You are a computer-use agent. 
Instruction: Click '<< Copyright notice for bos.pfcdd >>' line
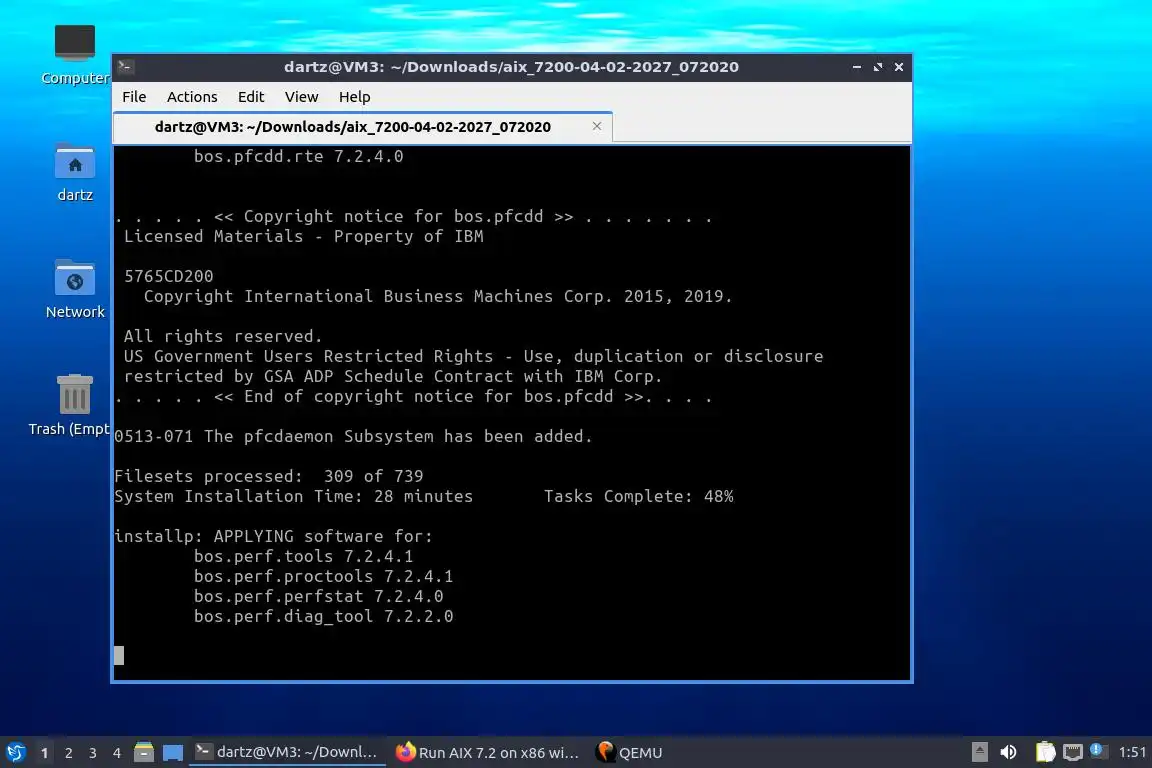[x=414, y=217]
